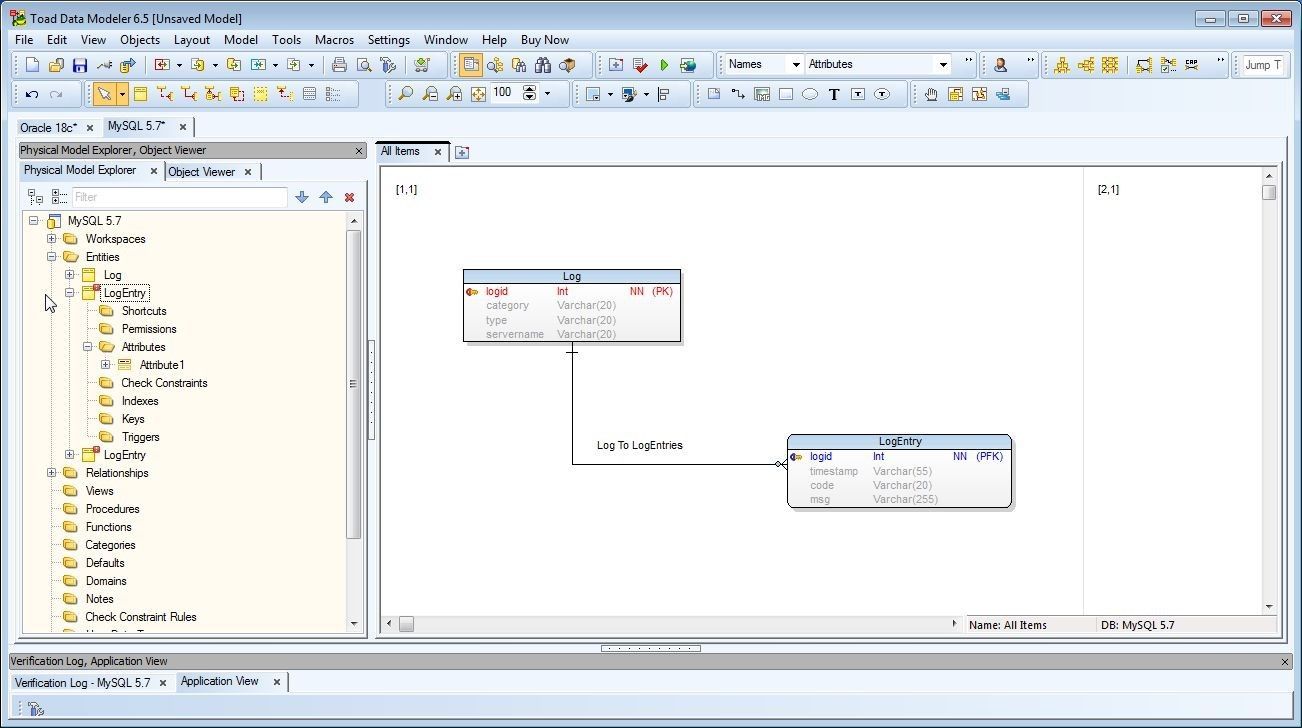The width and height of the screenshot is (1302, 728).
Task: Toggle the Model Explorer panel toolbar button
Action: coord(471,65)
